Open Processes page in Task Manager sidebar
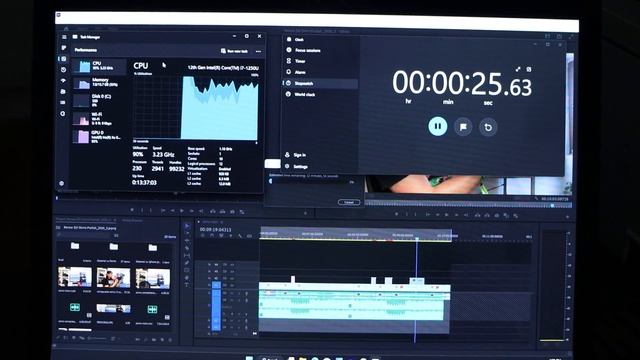This screenshot has width=640, height=360. click(x=63, y=48)
